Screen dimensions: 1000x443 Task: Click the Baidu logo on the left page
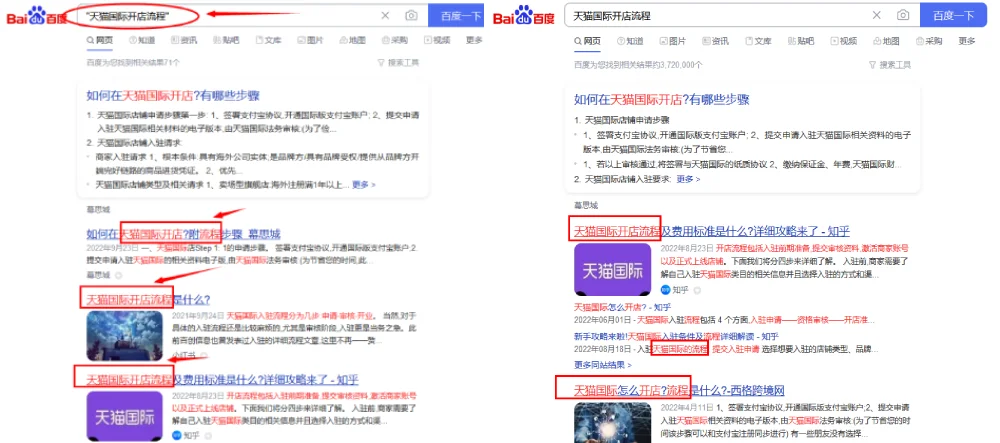(x=36, y=16)
